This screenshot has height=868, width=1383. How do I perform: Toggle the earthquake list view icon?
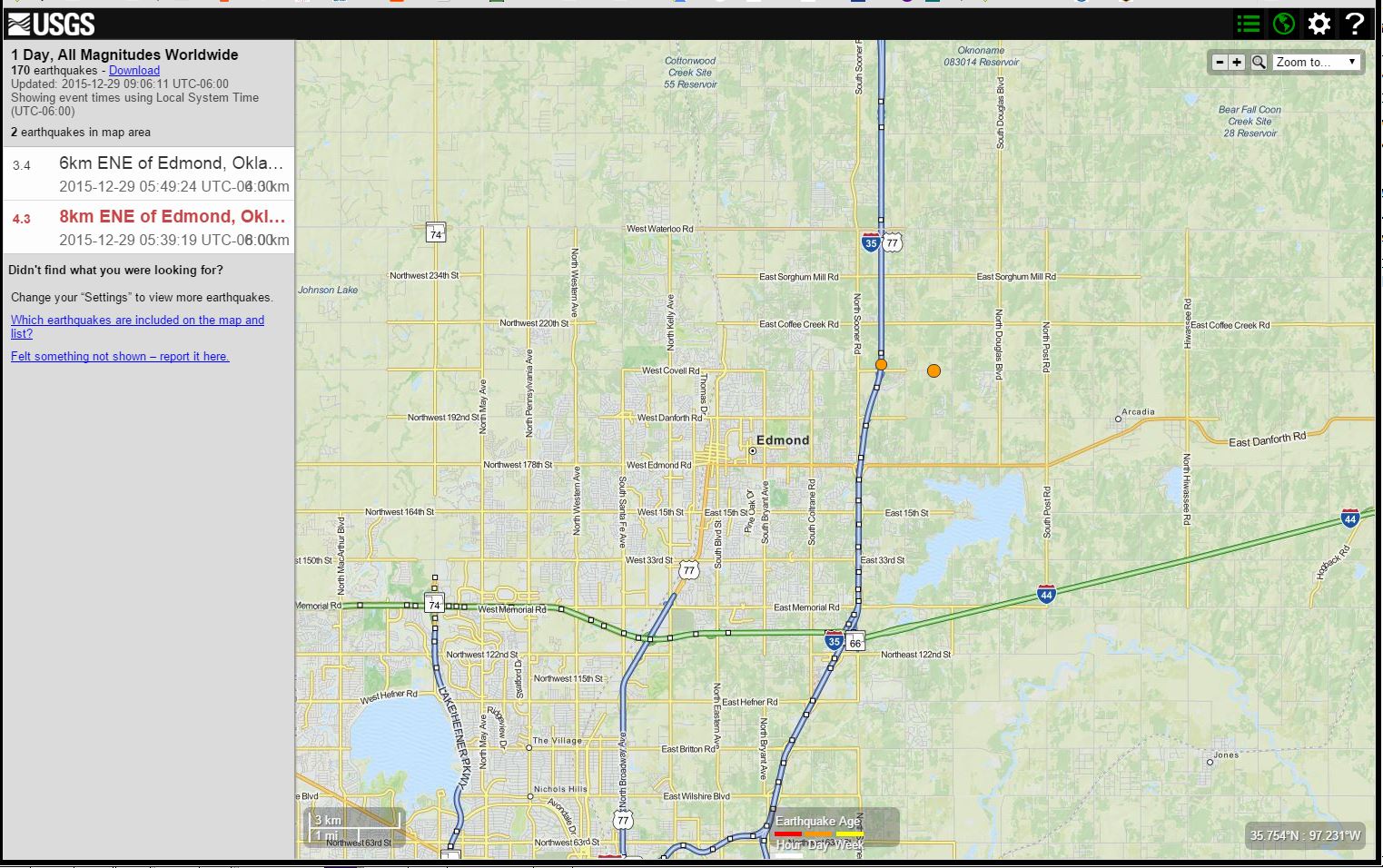(1249, 24)
